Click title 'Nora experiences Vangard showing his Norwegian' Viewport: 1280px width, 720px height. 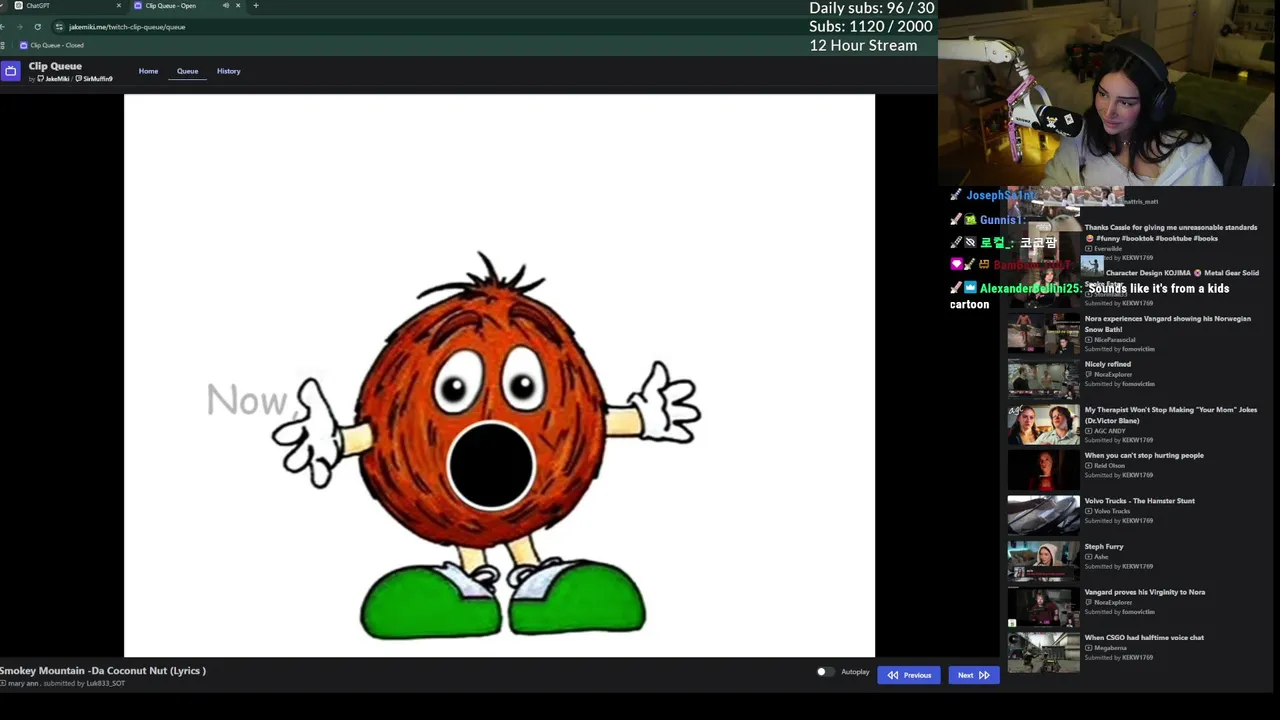(1167, 324)
